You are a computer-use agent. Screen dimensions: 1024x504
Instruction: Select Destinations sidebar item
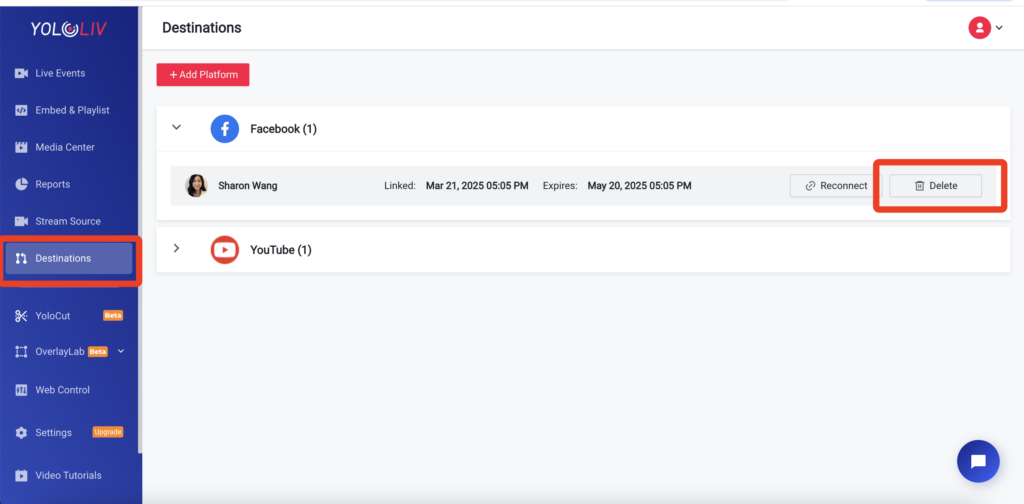pyautogui.click(x=69, y=259)
